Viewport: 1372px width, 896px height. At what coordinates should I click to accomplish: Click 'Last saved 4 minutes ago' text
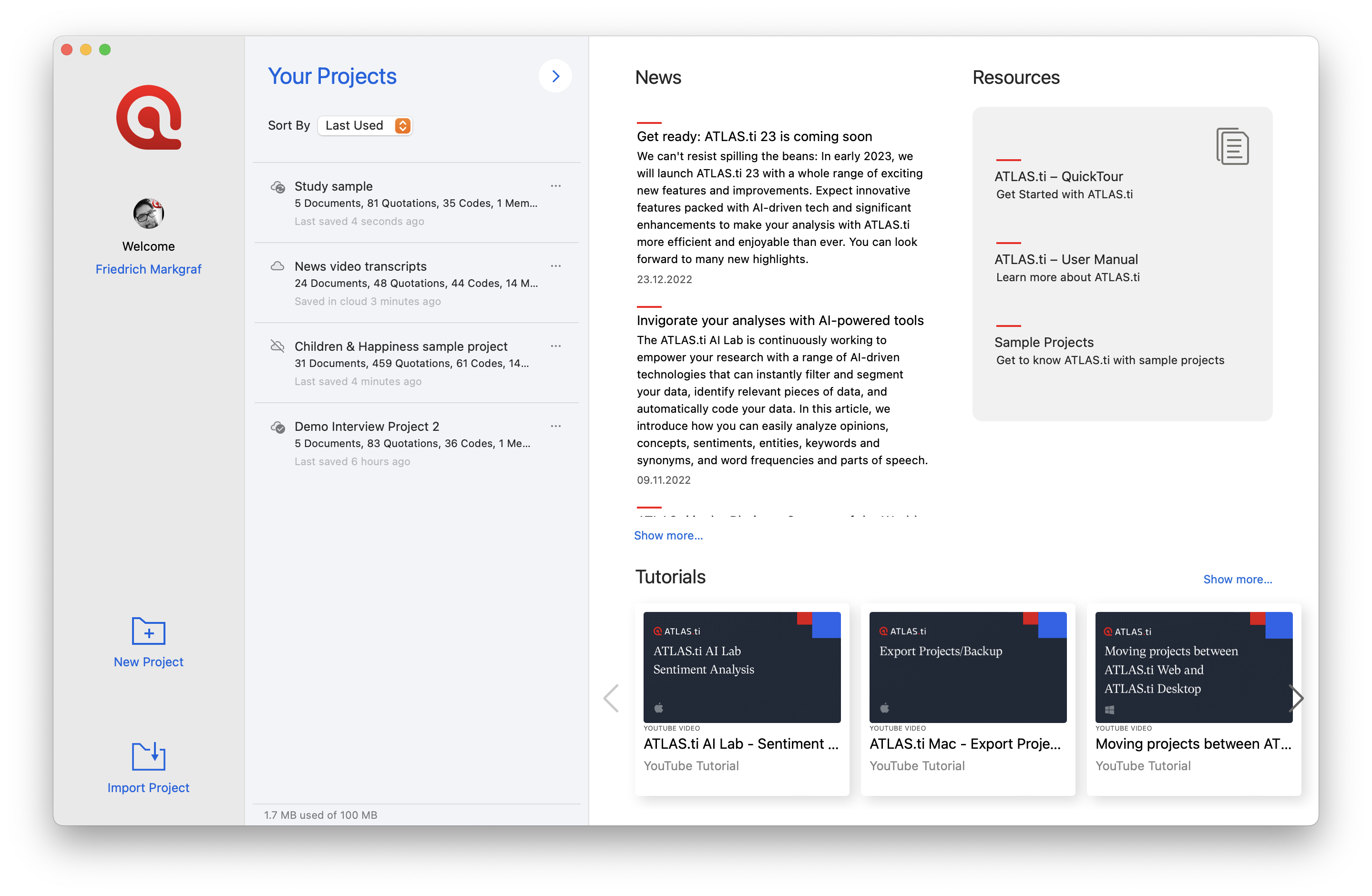pyautogui.click(x=358, y=381)
